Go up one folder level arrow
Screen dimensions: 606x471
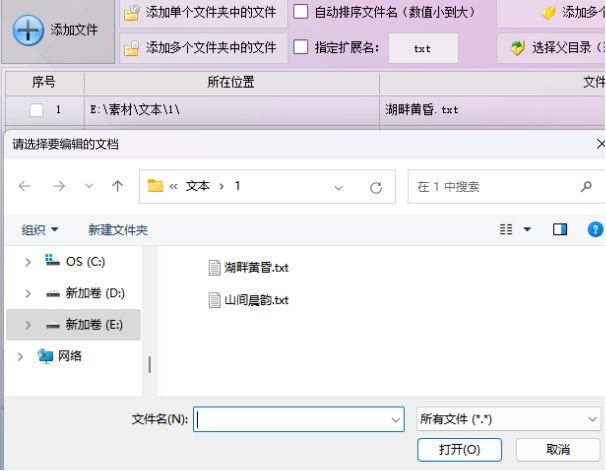coord(118,186)
